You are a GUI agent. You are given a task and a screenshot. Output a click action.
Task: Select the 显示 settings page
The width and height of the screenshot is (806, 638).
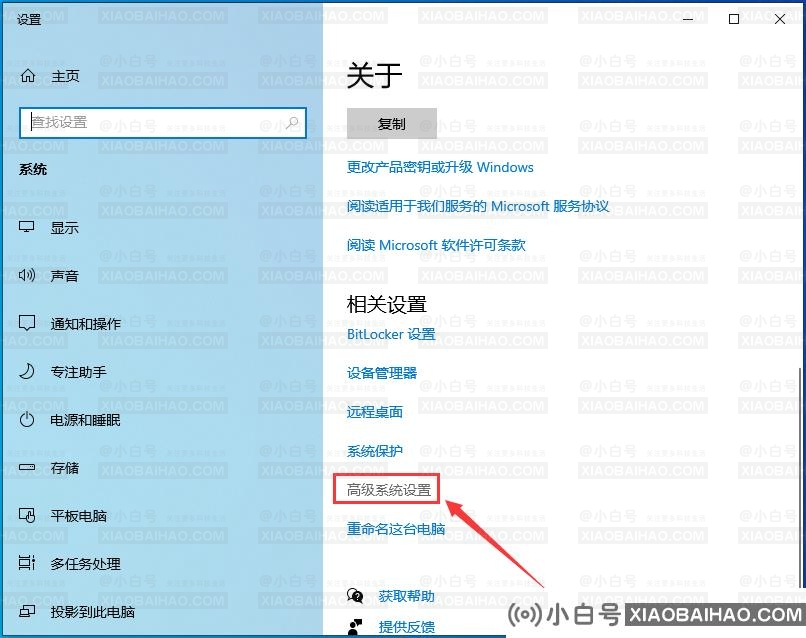(x=64, y=228)
